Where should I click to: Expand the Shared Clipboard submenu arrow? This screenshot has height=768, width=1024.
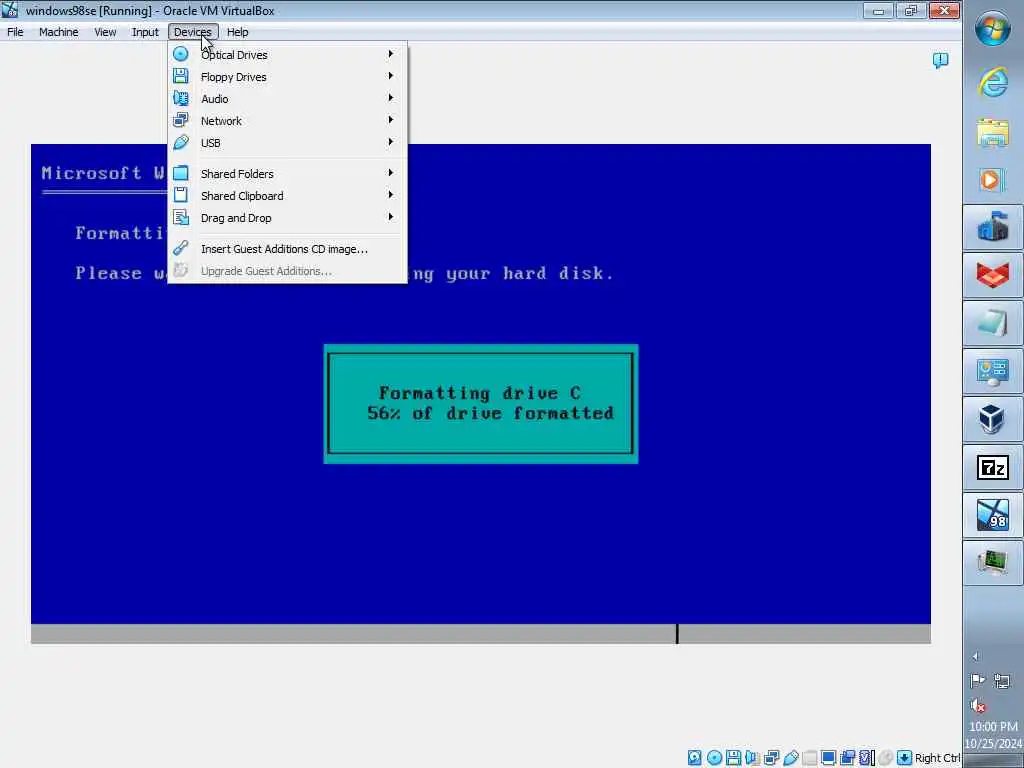coord(391,195)
